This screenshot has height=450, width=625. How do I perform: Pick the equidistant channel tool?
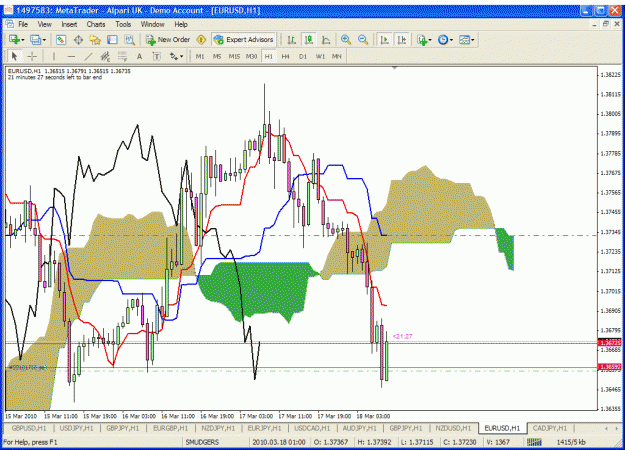tap(105, 57)
